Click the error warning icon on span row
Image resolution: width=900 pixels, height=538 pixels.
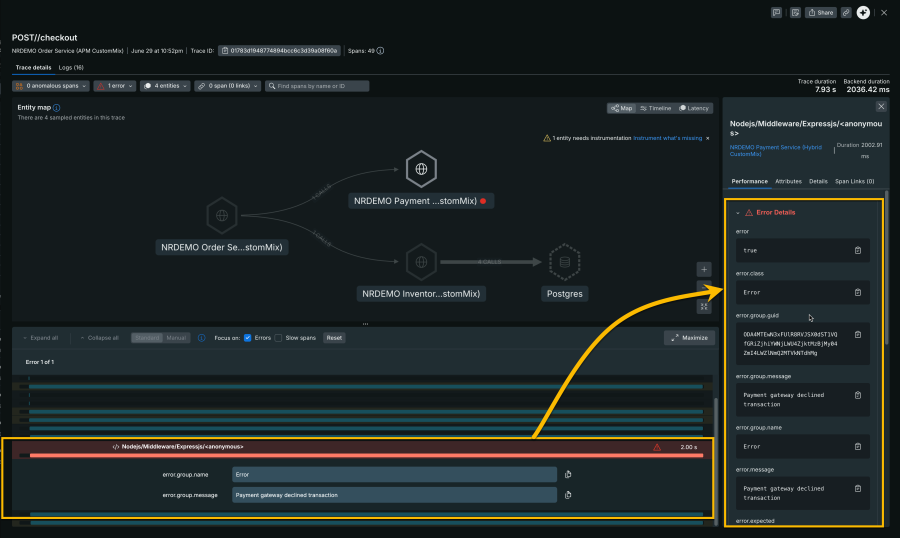(657, 447)
